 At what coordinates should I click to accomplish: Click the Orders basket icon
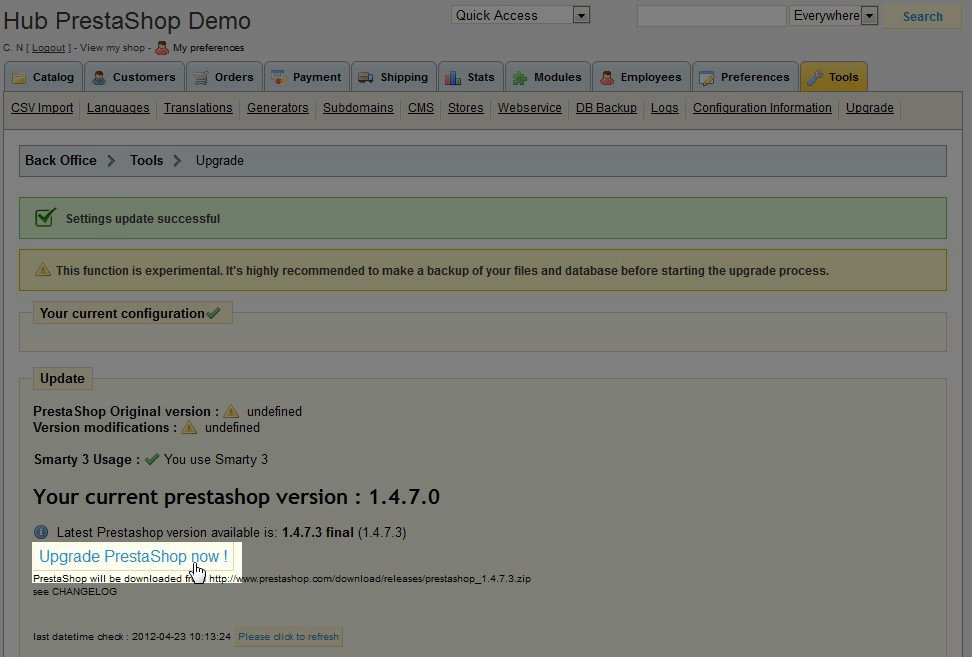201,77
